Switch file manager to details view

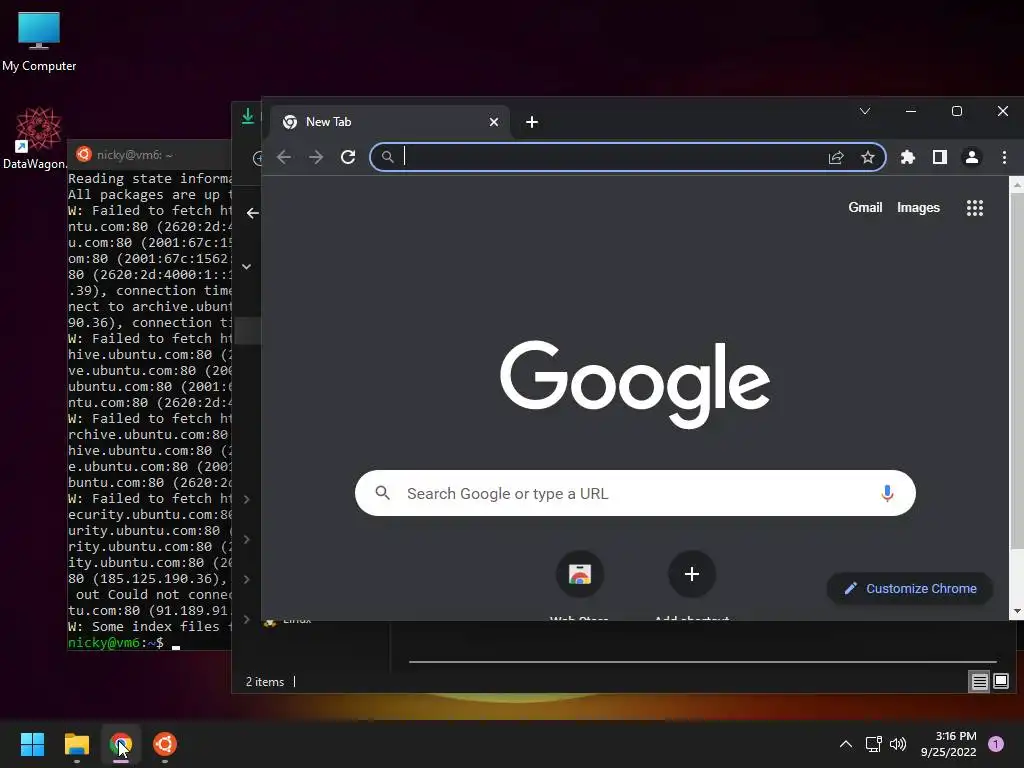click(980, 682)
